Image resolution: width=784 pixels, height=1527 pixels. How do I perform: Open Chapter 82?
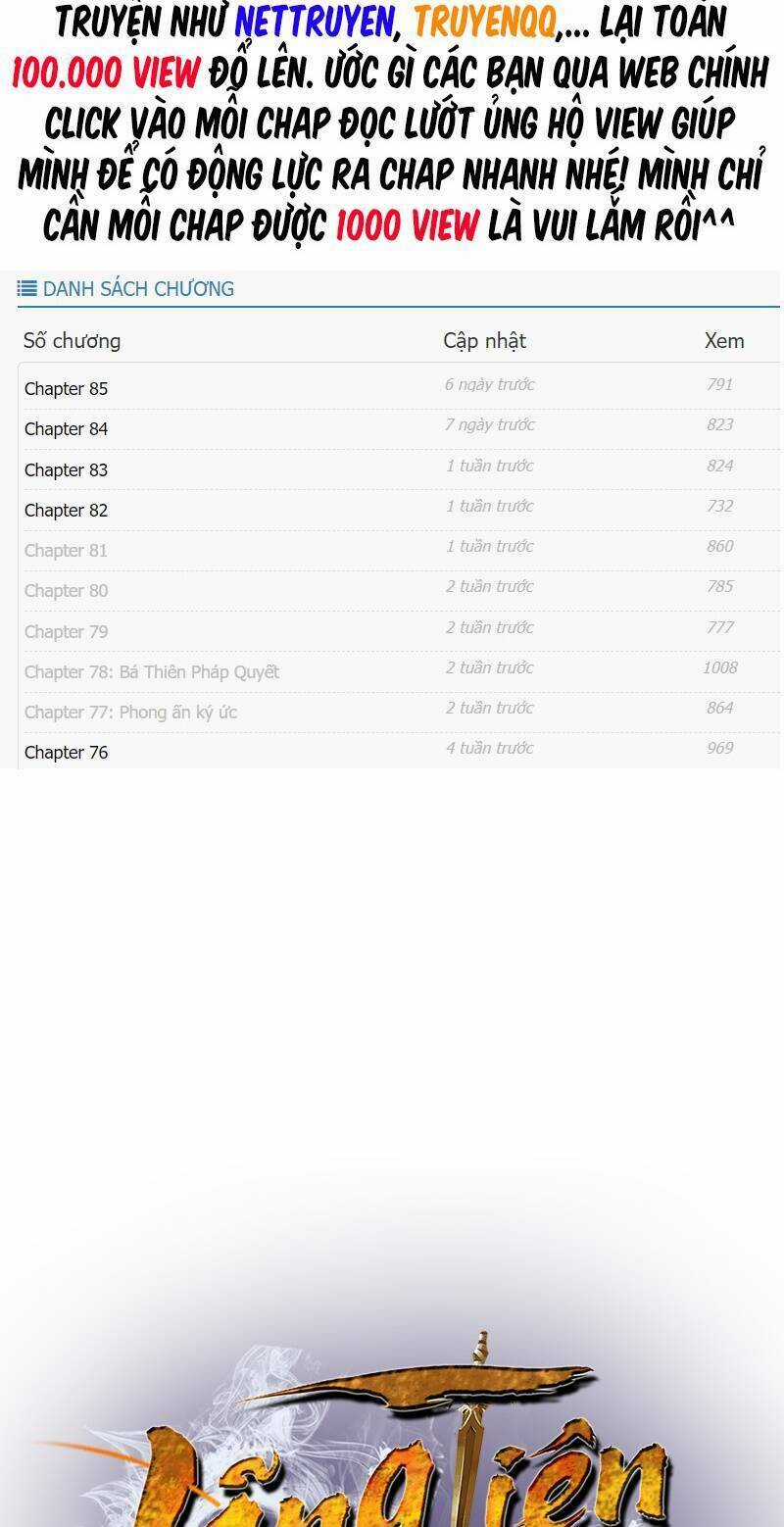[66, 511]
